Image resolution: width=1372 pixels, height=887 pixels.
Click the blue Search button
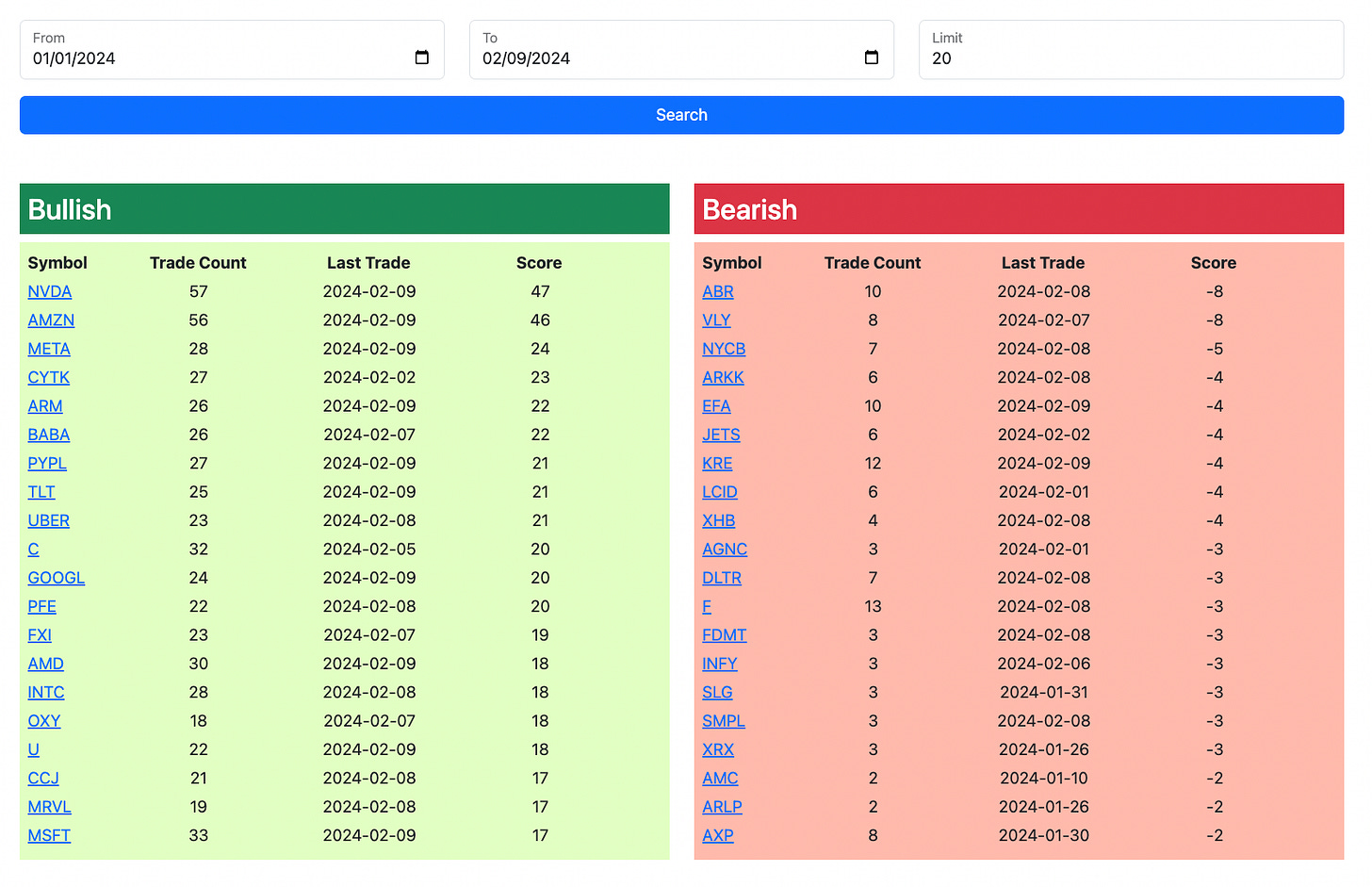(x=681, y=115)
